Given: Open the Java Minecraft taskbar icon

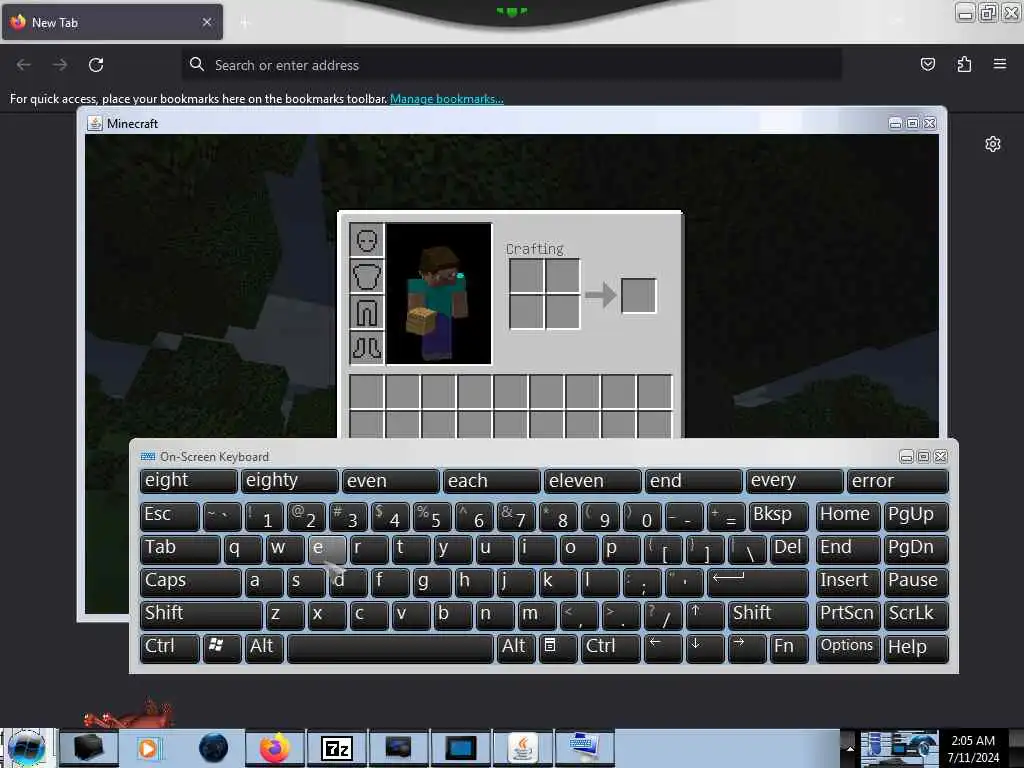Looking at the screenshot, I should coord(523,748).
